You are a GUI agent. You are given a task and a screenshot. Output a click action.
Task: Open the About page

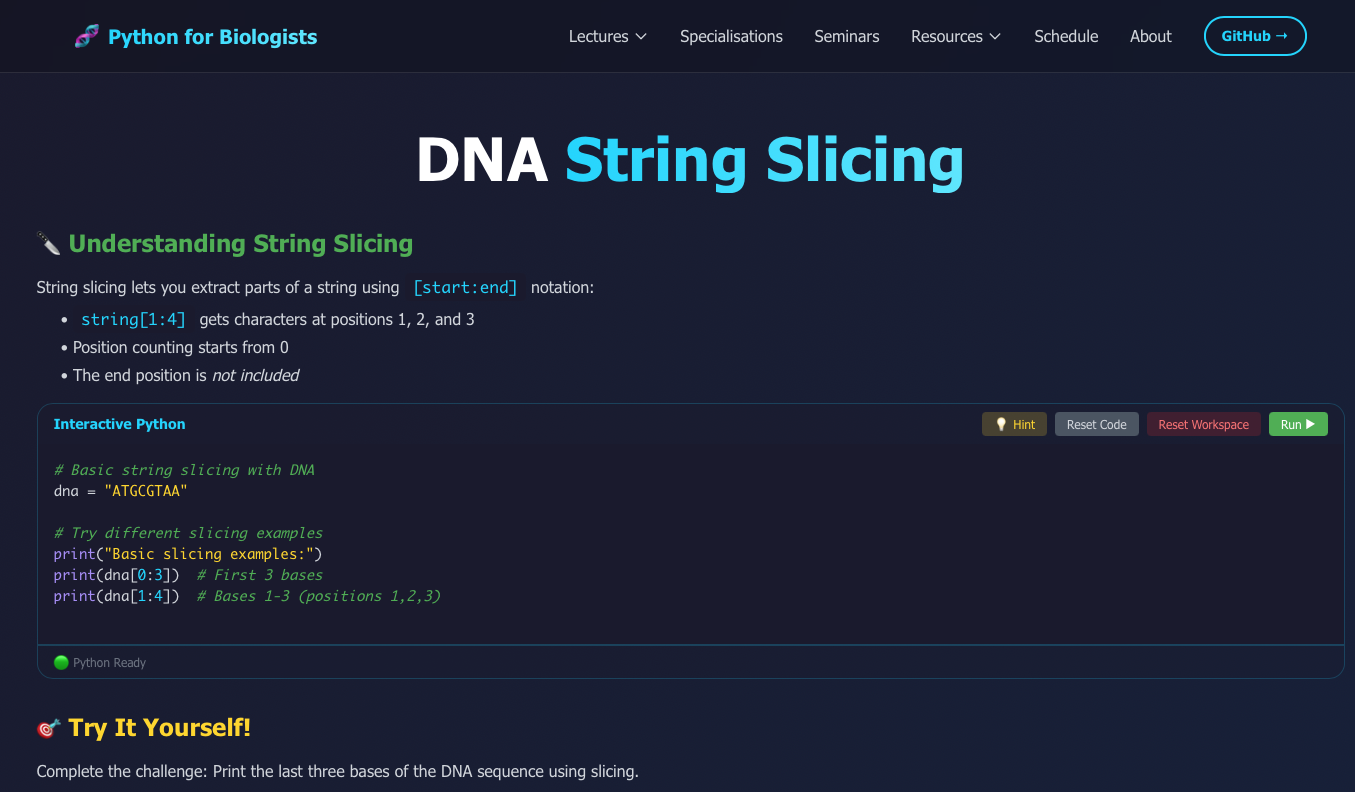point(1150,36)
